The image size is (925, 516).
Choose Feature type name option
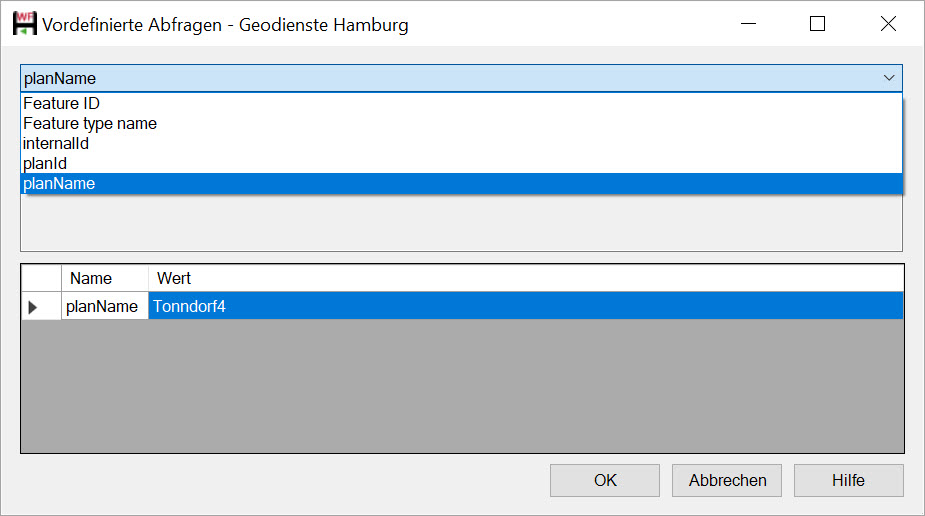point(90,124)
